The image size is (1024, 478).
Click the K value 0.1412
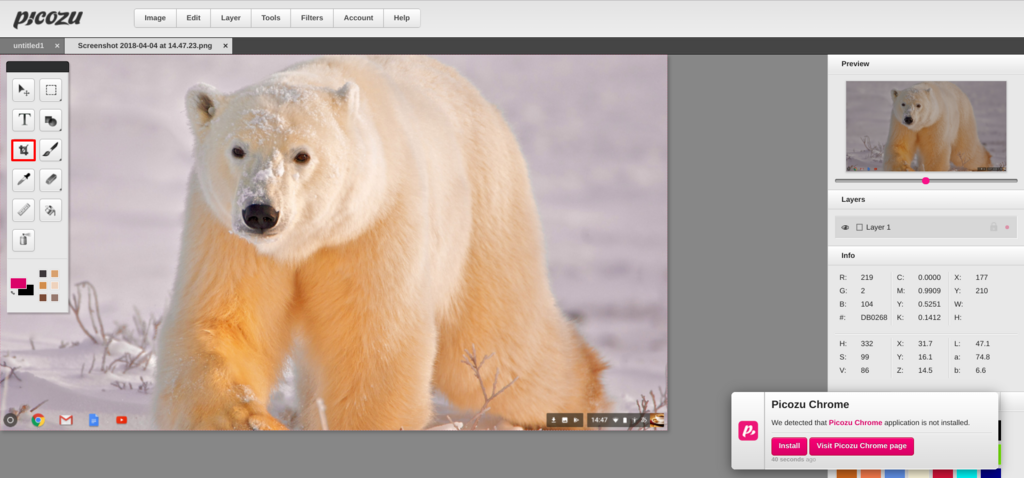pyautogui.click(x=929, y=317)
